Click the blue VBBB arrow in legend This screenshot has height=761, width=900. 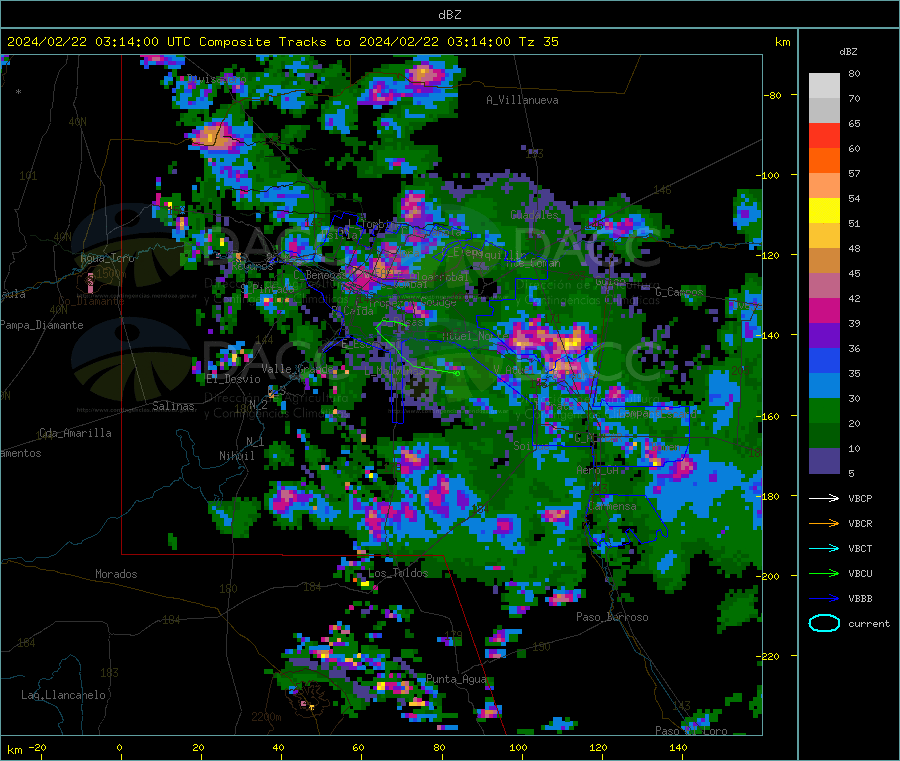coord(824,599)
